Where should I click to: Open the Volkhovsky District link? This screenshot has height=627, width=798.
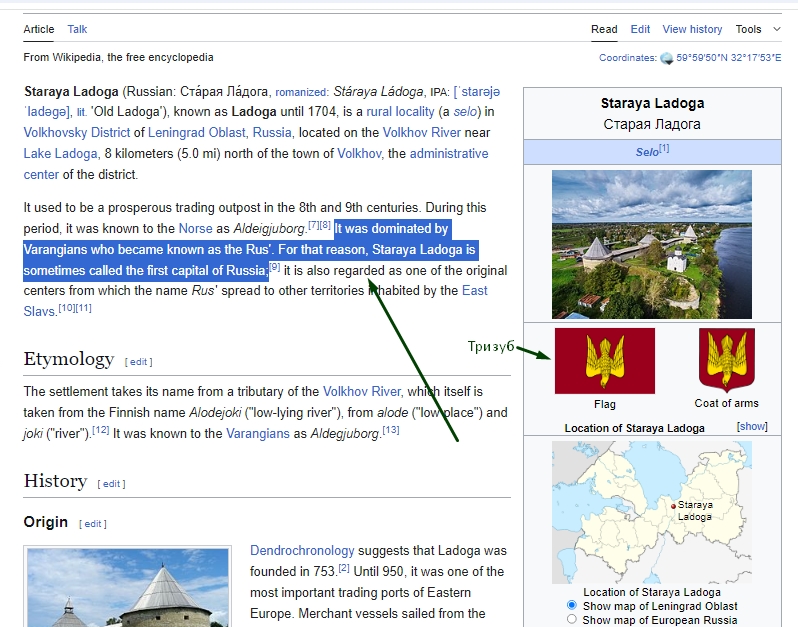(76, 133)
